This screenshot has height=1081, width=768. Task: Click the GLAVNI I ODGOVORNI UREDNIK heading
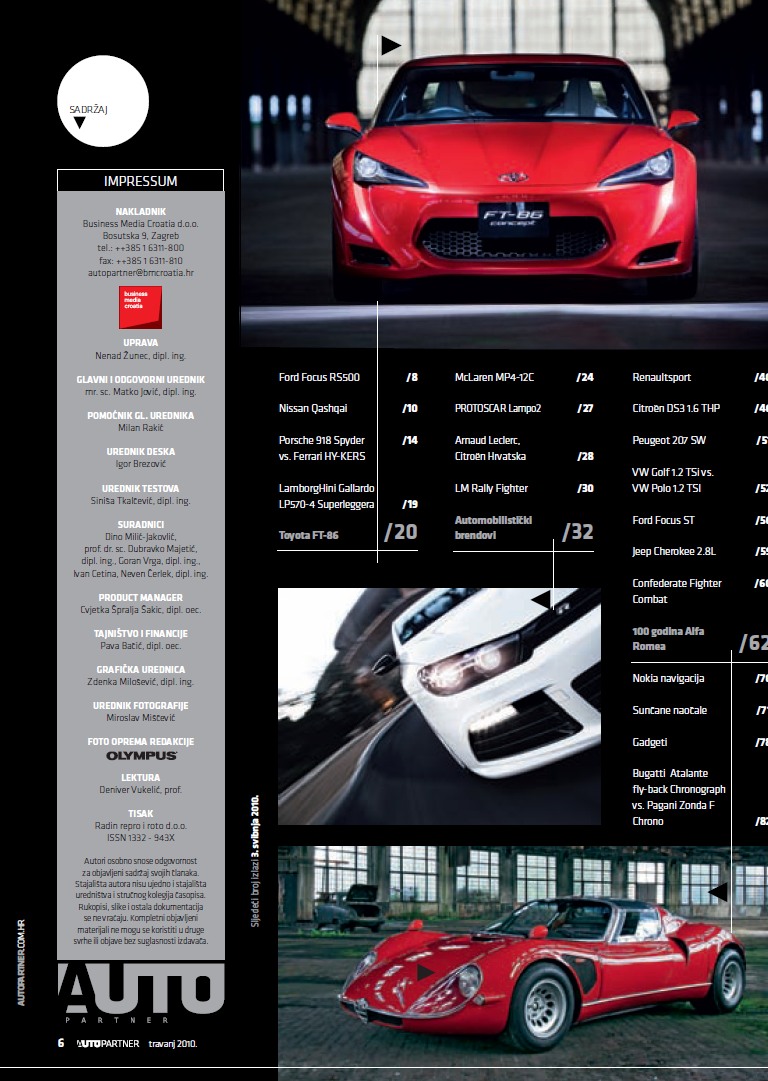point(141,380)
